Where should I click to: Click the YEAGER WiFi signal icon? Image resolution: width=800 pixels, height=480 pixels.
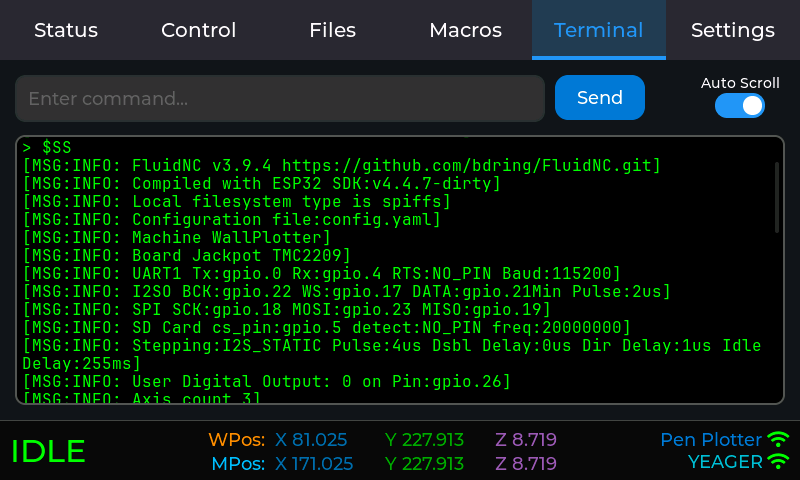click(778, 461)
